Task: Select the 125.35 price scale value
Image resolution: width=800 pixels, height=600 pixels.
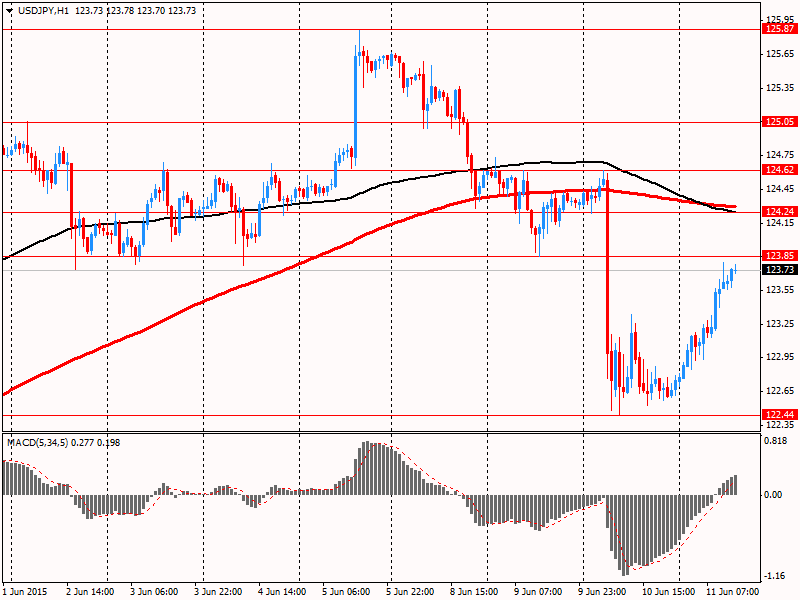Action: (x=780, y=88)
